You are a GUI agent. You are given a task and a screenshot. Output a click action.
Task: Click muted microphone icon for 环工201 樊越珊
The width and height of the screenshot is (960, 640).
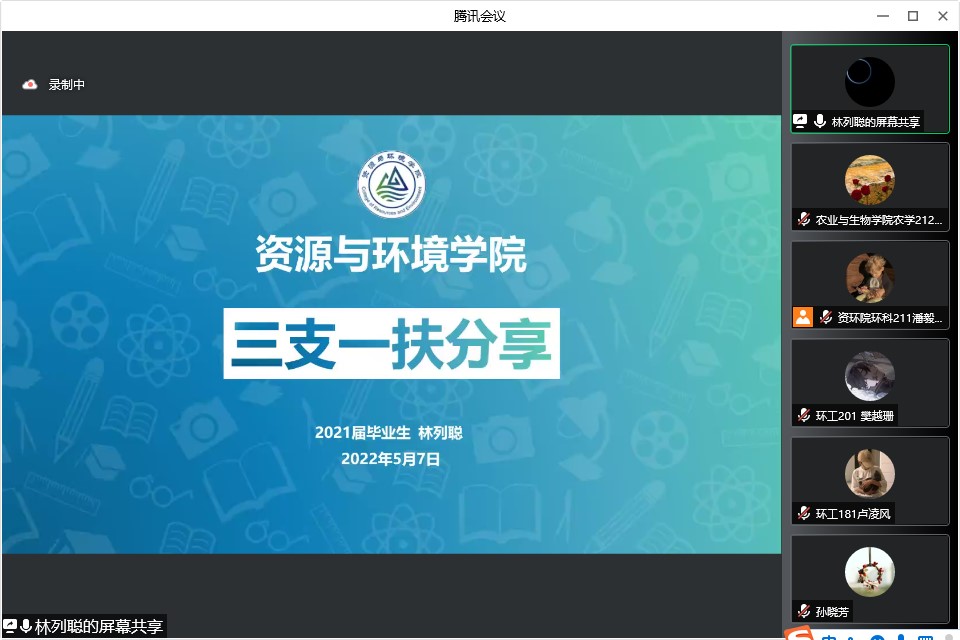tap(804, 415)
